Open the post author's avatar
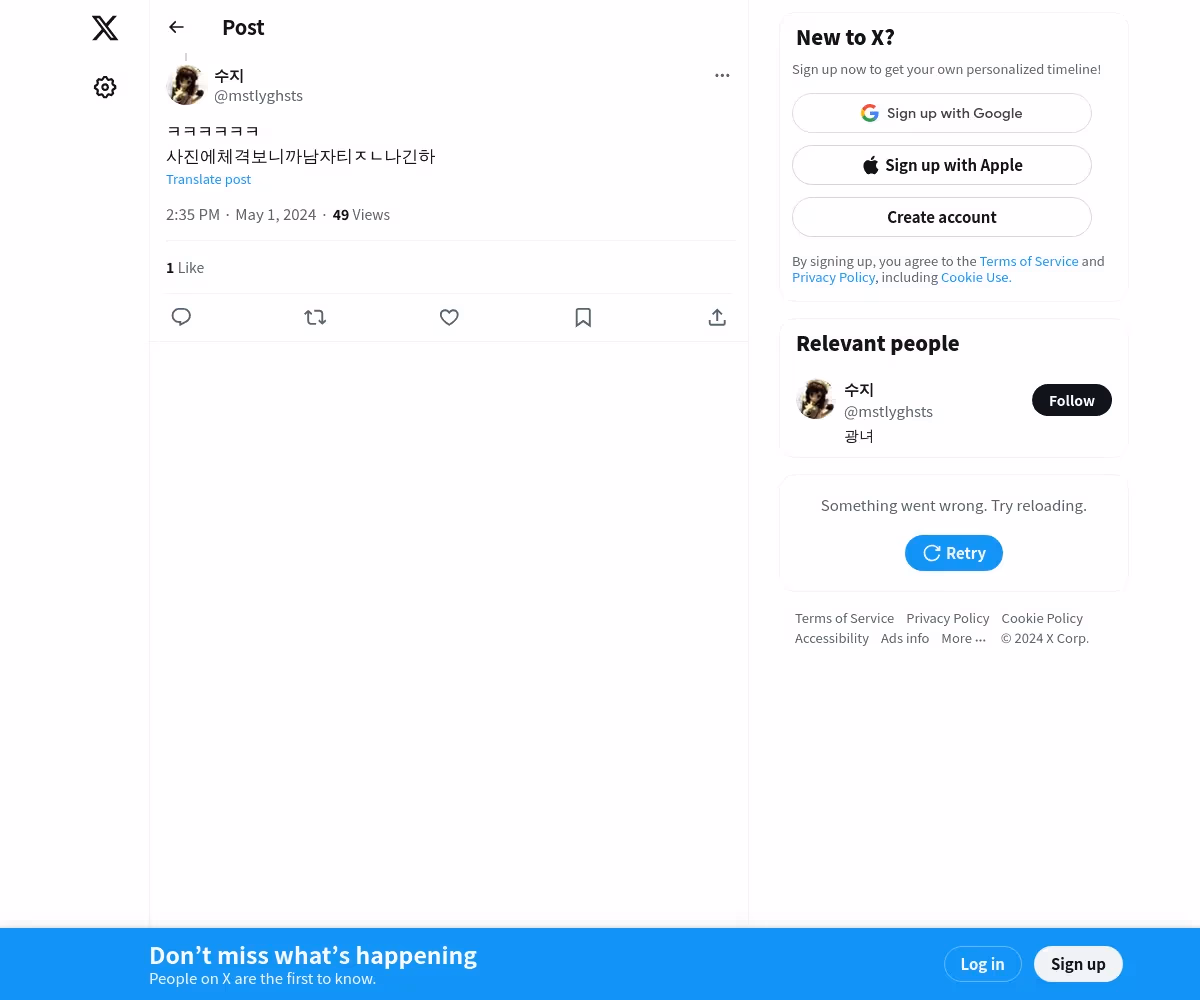1200x1000 pixels. tap(186, 85)
